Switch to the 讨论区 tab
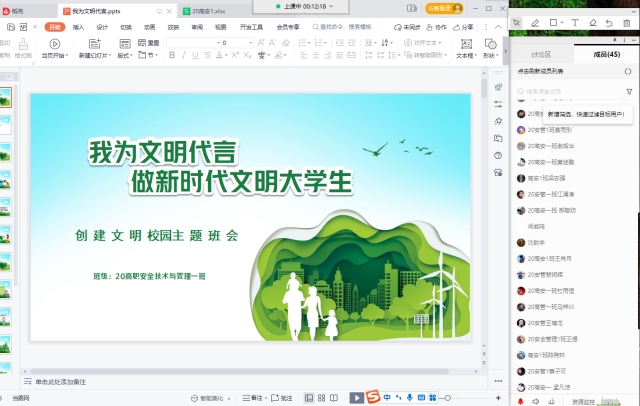 [541, 55]
